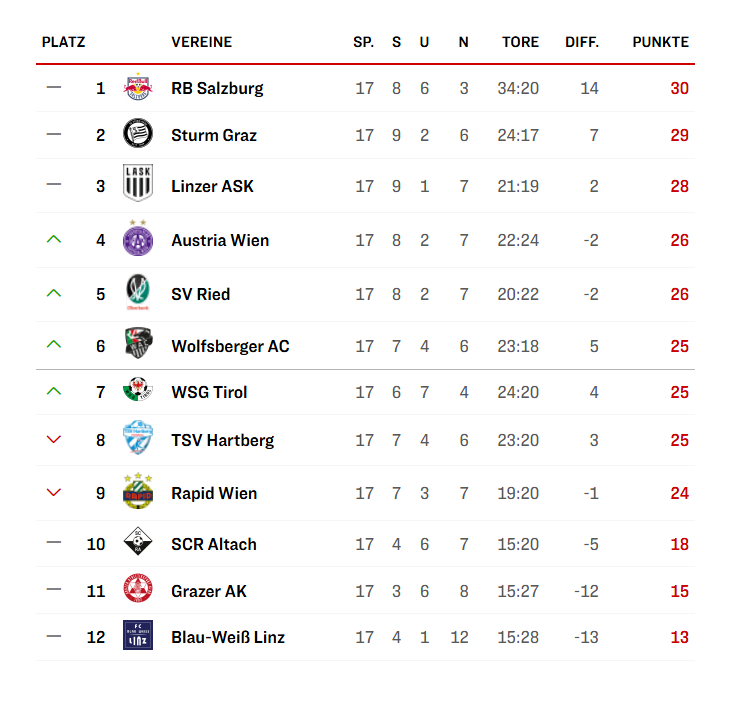Click the SCR Altach club crest

coord(137,543)
